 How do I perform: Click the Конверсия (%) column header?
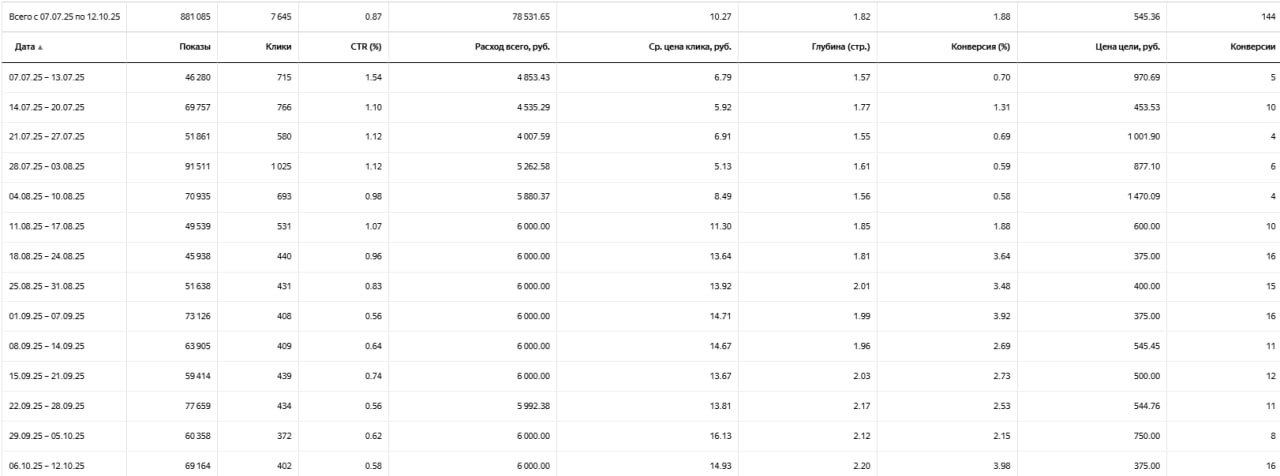pos(979,47)
